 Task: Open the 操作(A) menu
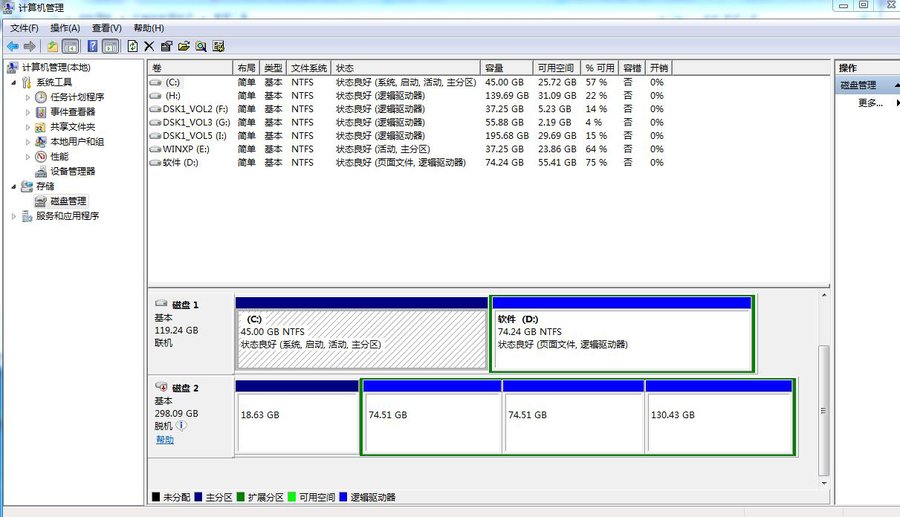click(65, 28)
